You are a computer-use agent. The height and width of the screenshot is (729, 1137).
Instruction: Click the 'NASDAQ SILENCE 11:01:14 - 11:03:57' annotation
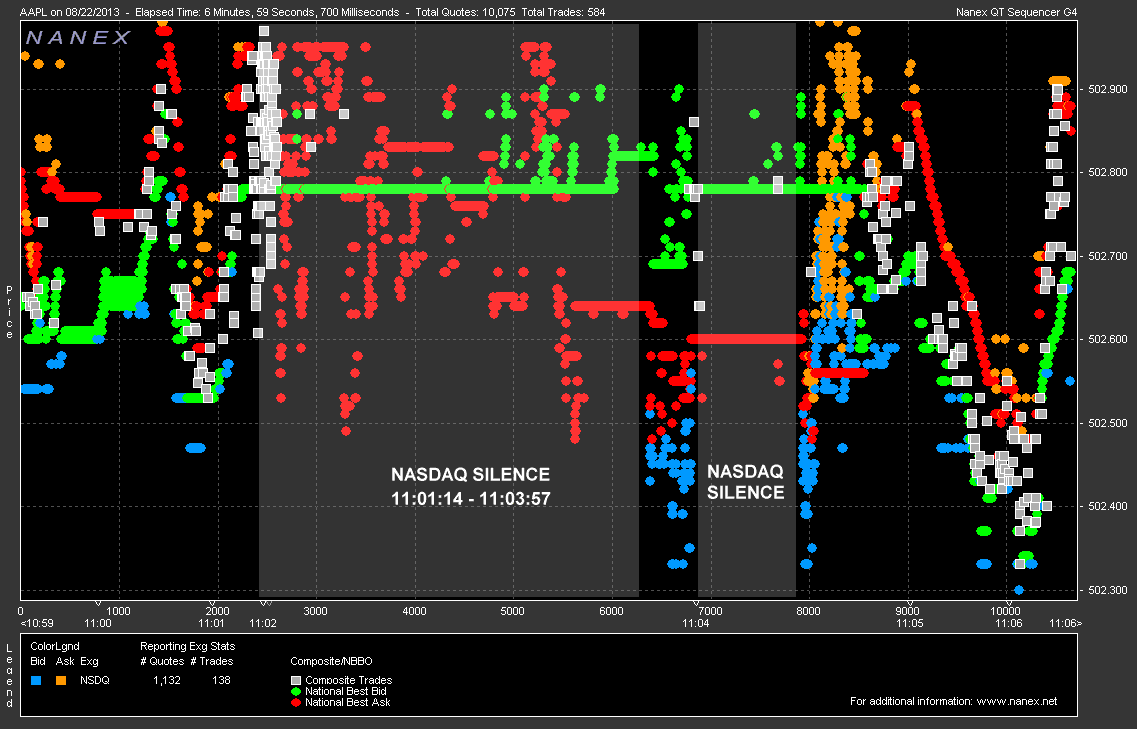471,487
